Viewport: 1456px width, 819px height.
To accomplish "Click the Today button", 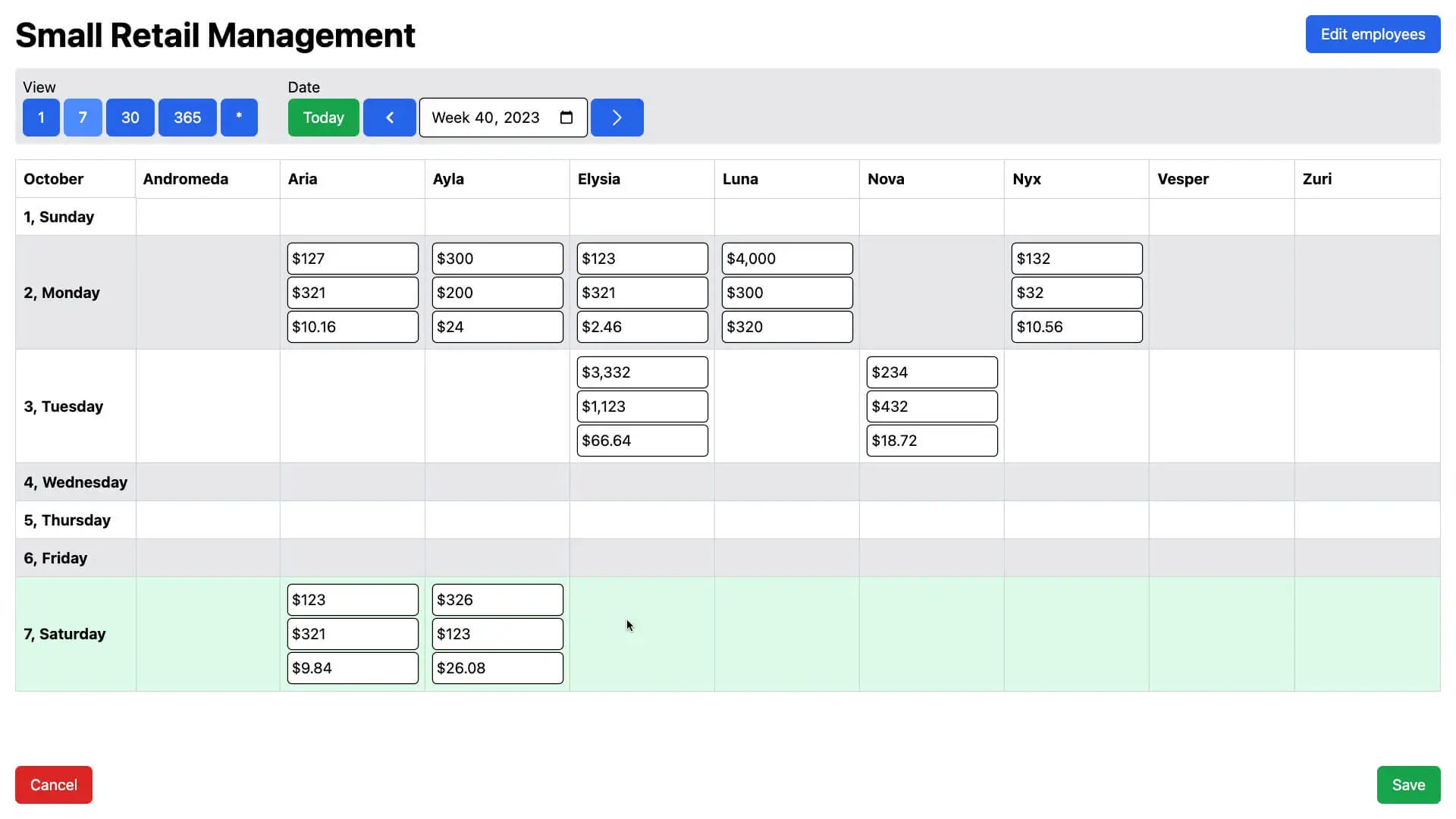I will point(323,118).
